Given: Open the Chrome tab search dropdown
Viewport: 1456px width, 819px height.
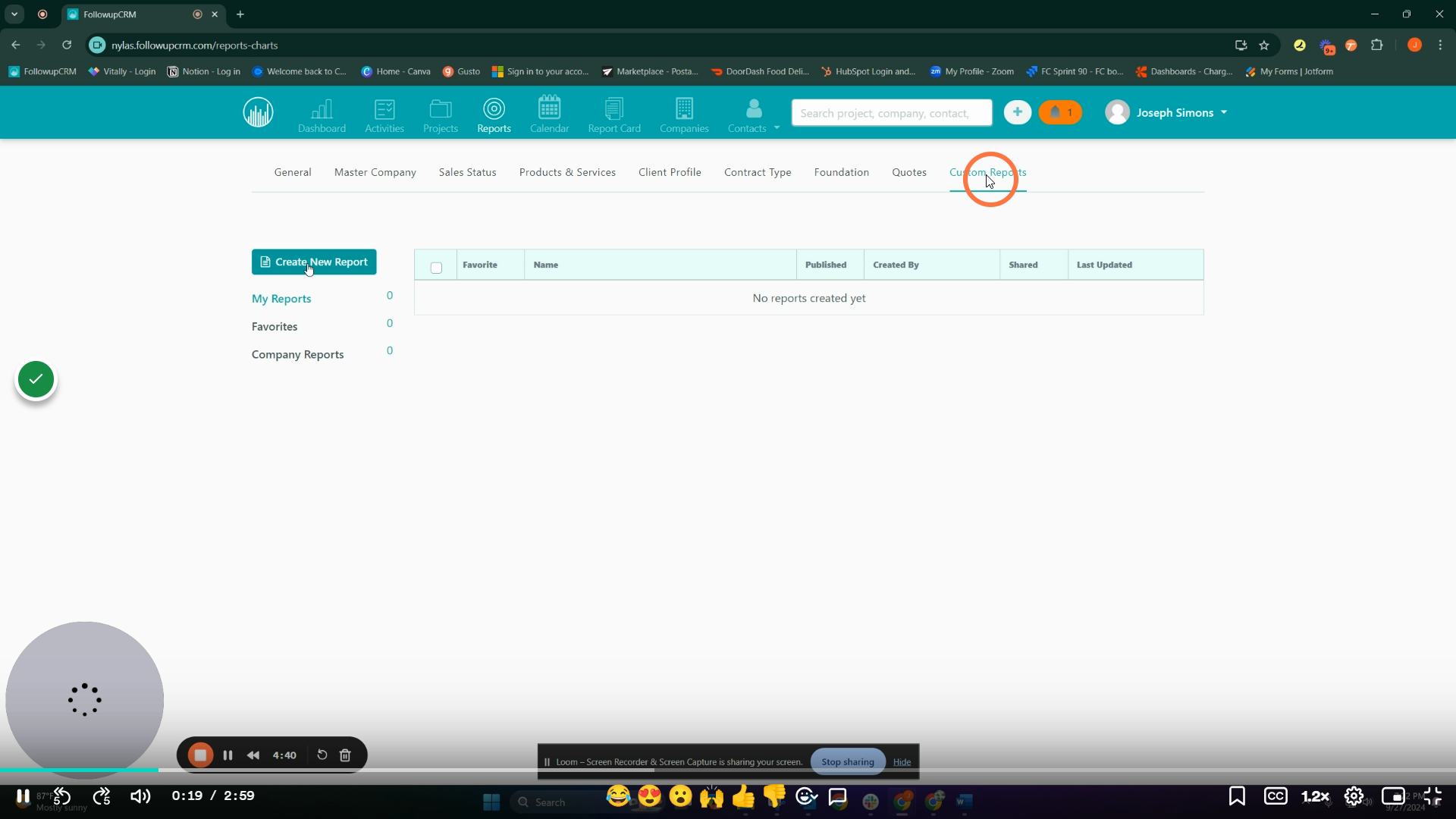Looking at the screenshot, I should pyautogui.click(x=14, y=14).
